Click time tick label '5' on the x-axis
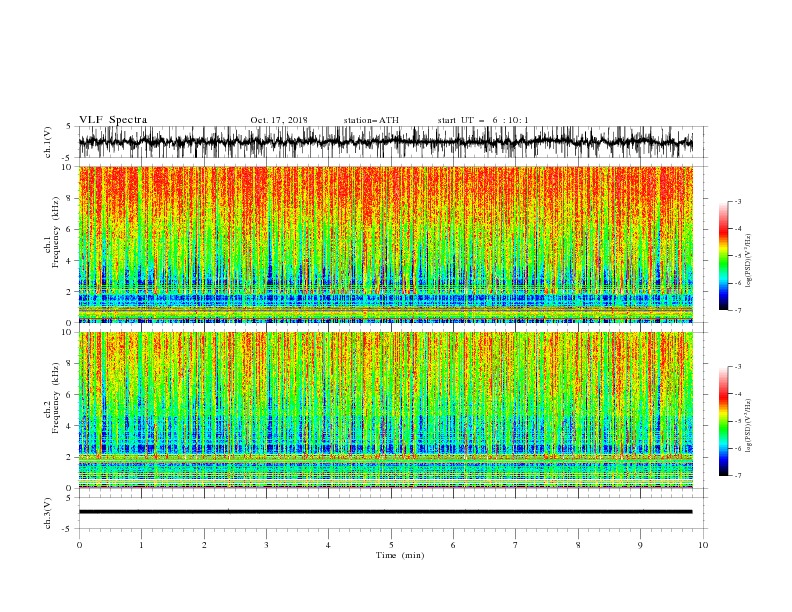Viewport: 792px width, 612px height. pyautogui.click(x=391, y=545)
